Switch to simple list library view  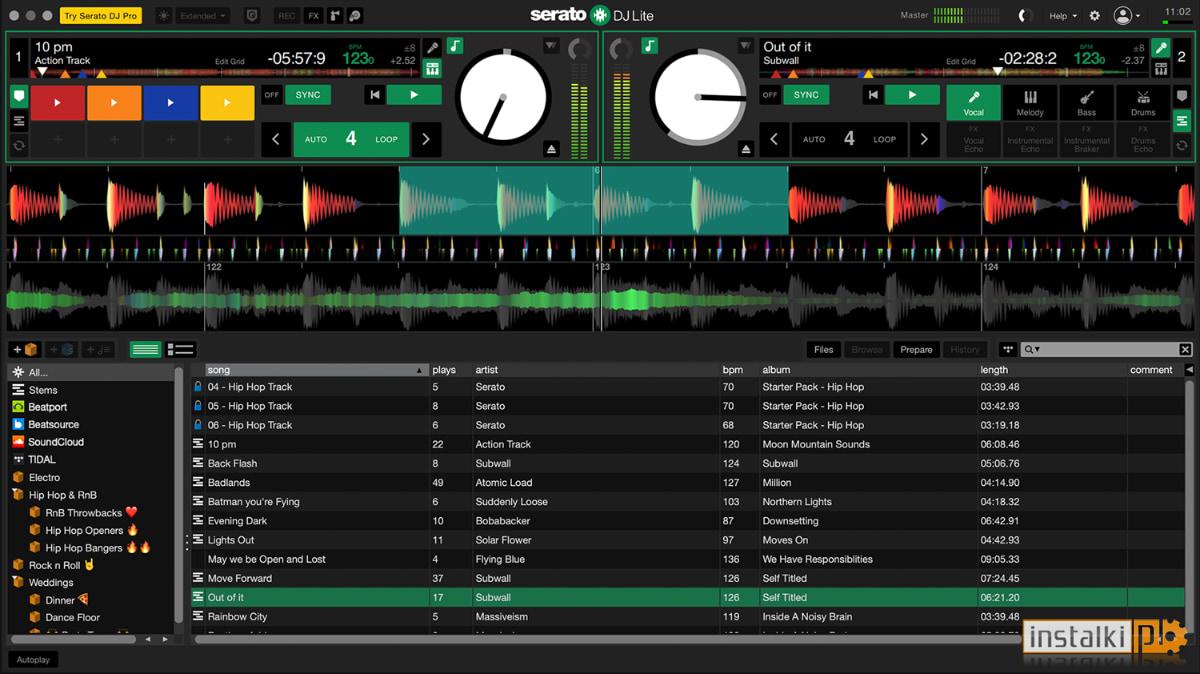coord(145,349)
